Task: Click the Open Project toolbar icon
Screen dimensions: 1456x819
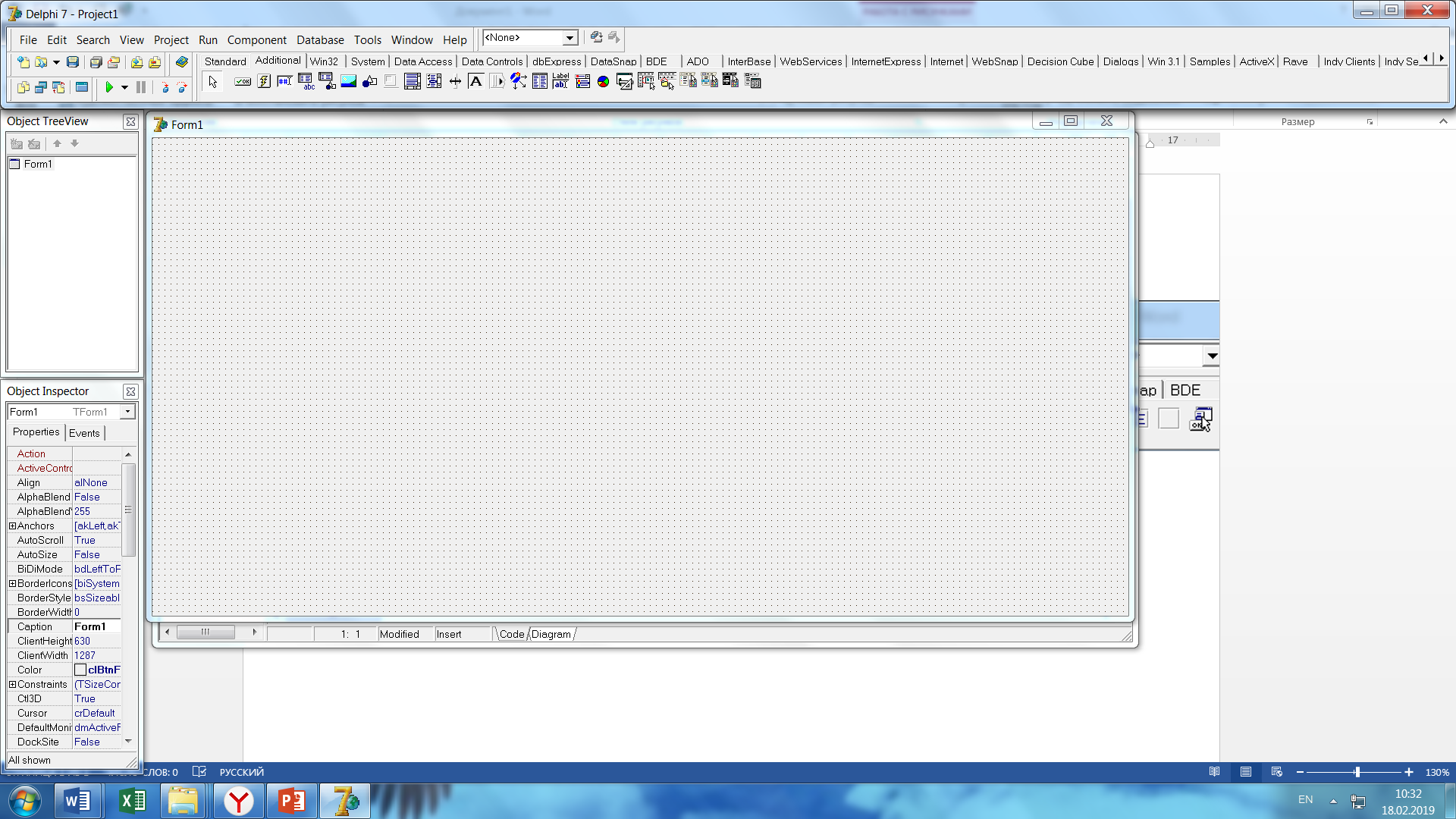Action: [114, 62]
